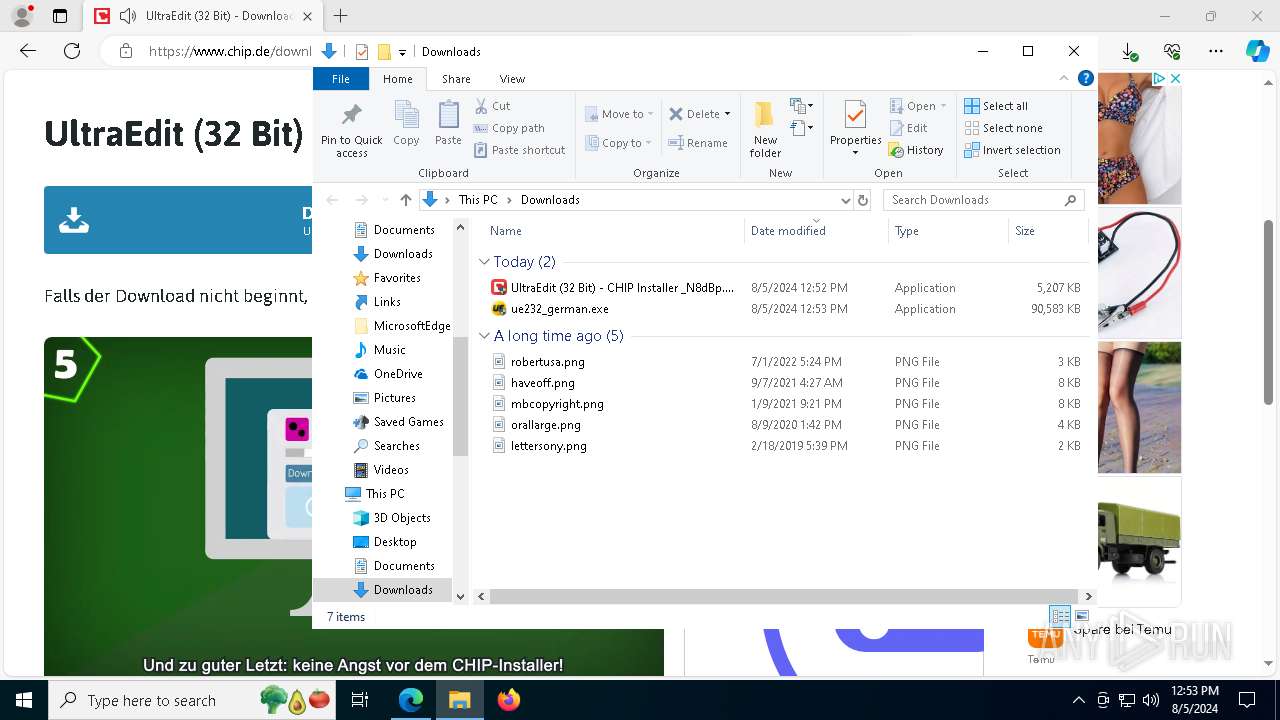
Task: Open Edge Copilot sidebar icon
Action: pos(1257,51)
